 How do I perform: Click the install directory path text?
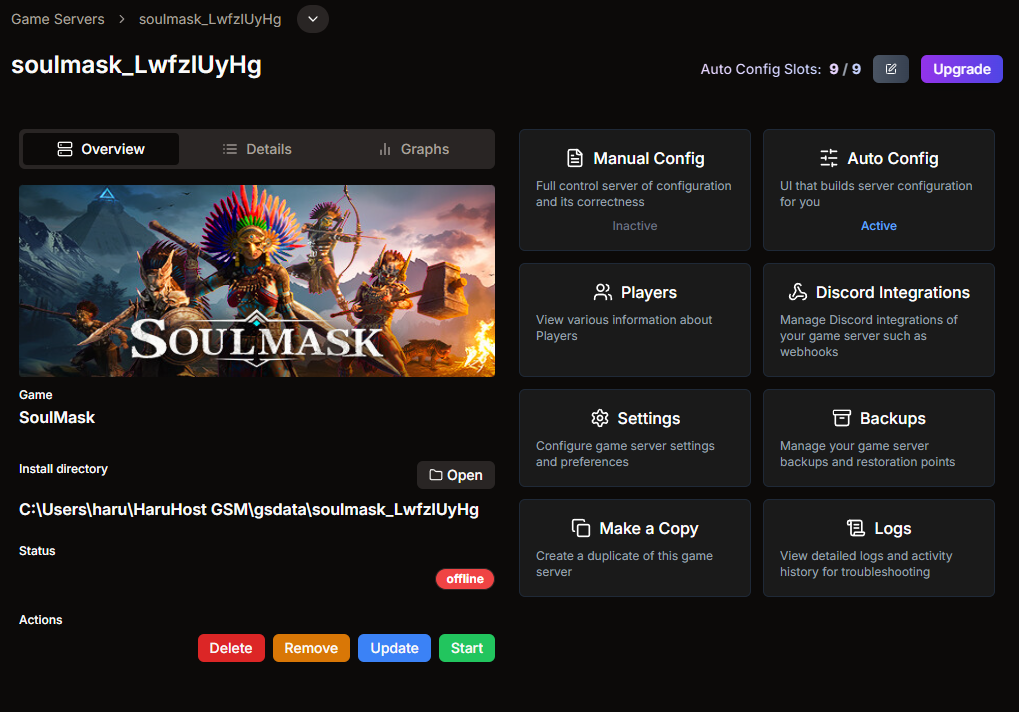(x=249, y=509)
